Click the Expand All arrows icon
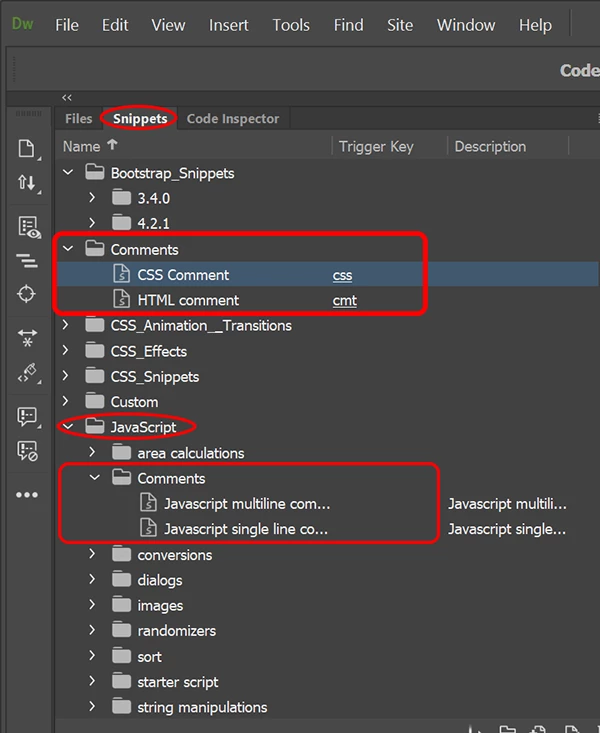 (x=27, y=338)
